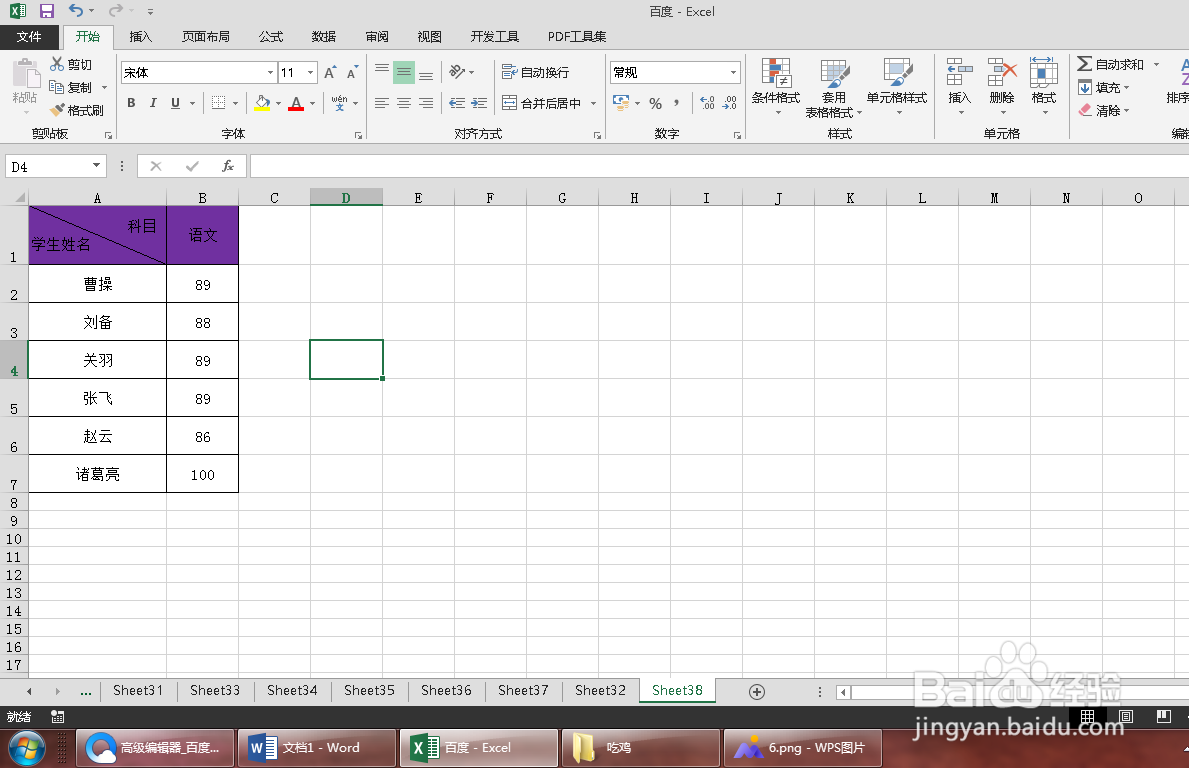
Task: Apply yellow fill color bucket
Action: pyautogui.click(x=262, y=103)
